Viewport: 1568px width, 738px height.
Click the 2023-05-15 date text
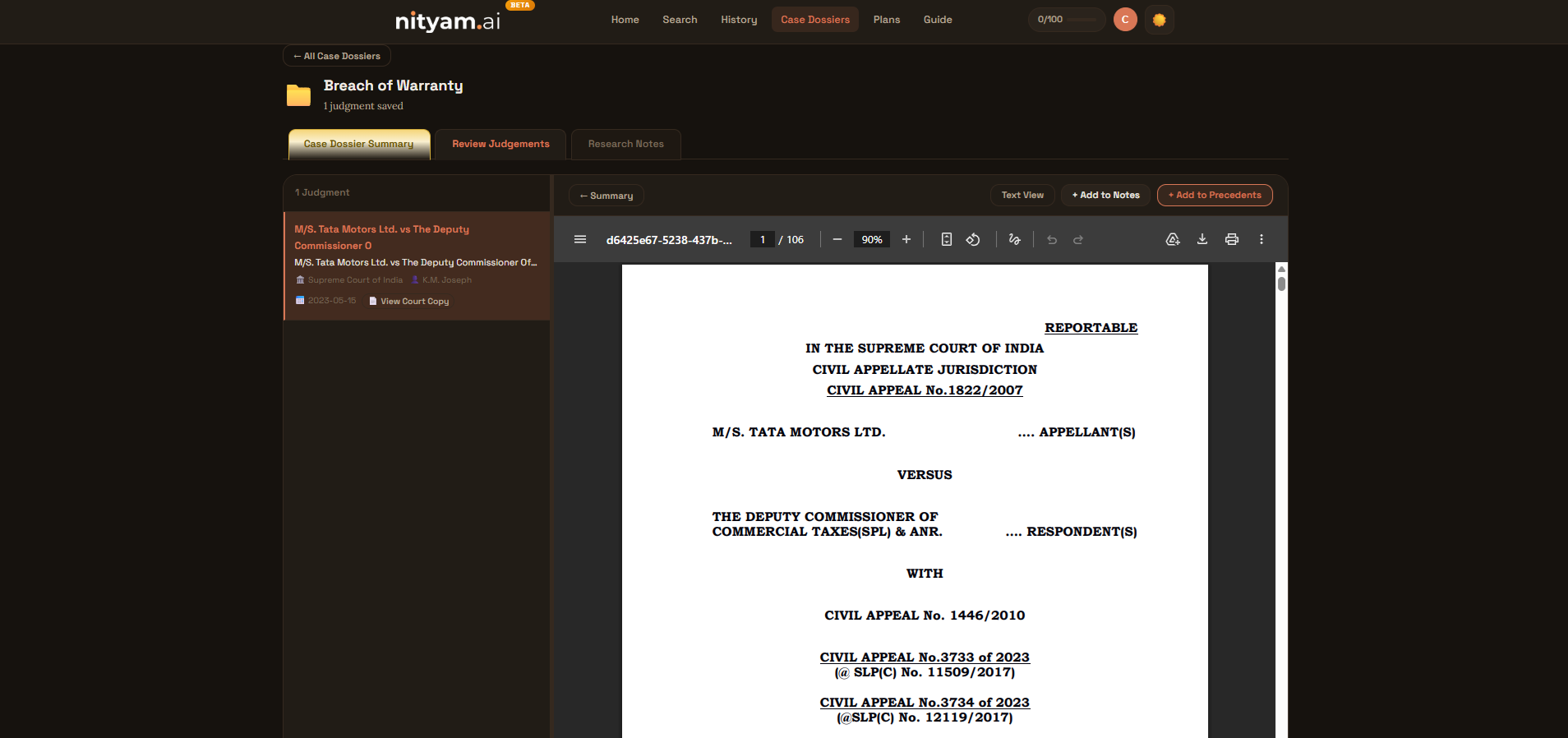coord(332,301)
